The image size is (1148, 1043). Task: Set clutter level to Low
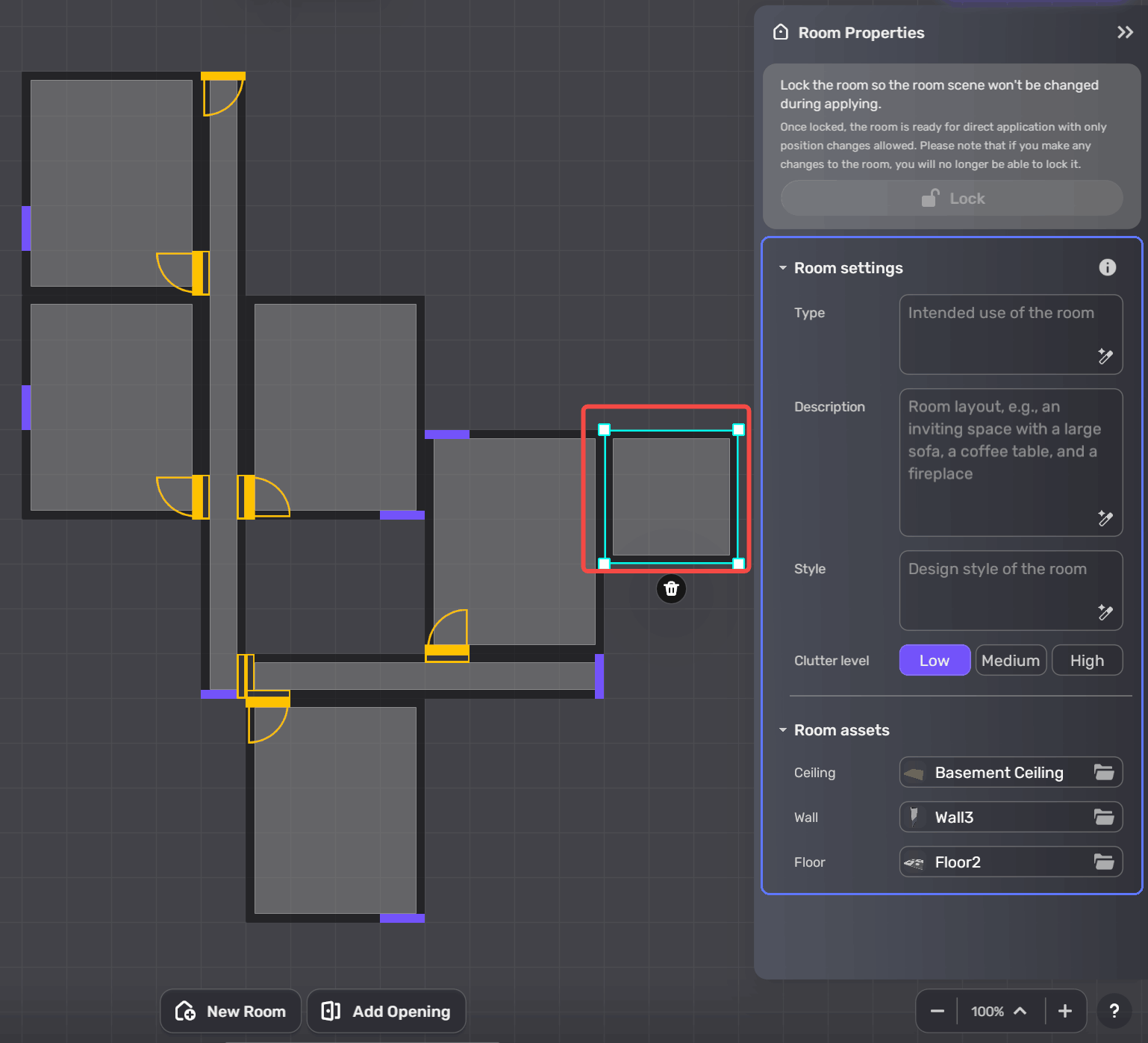click(x=935, y=660)
